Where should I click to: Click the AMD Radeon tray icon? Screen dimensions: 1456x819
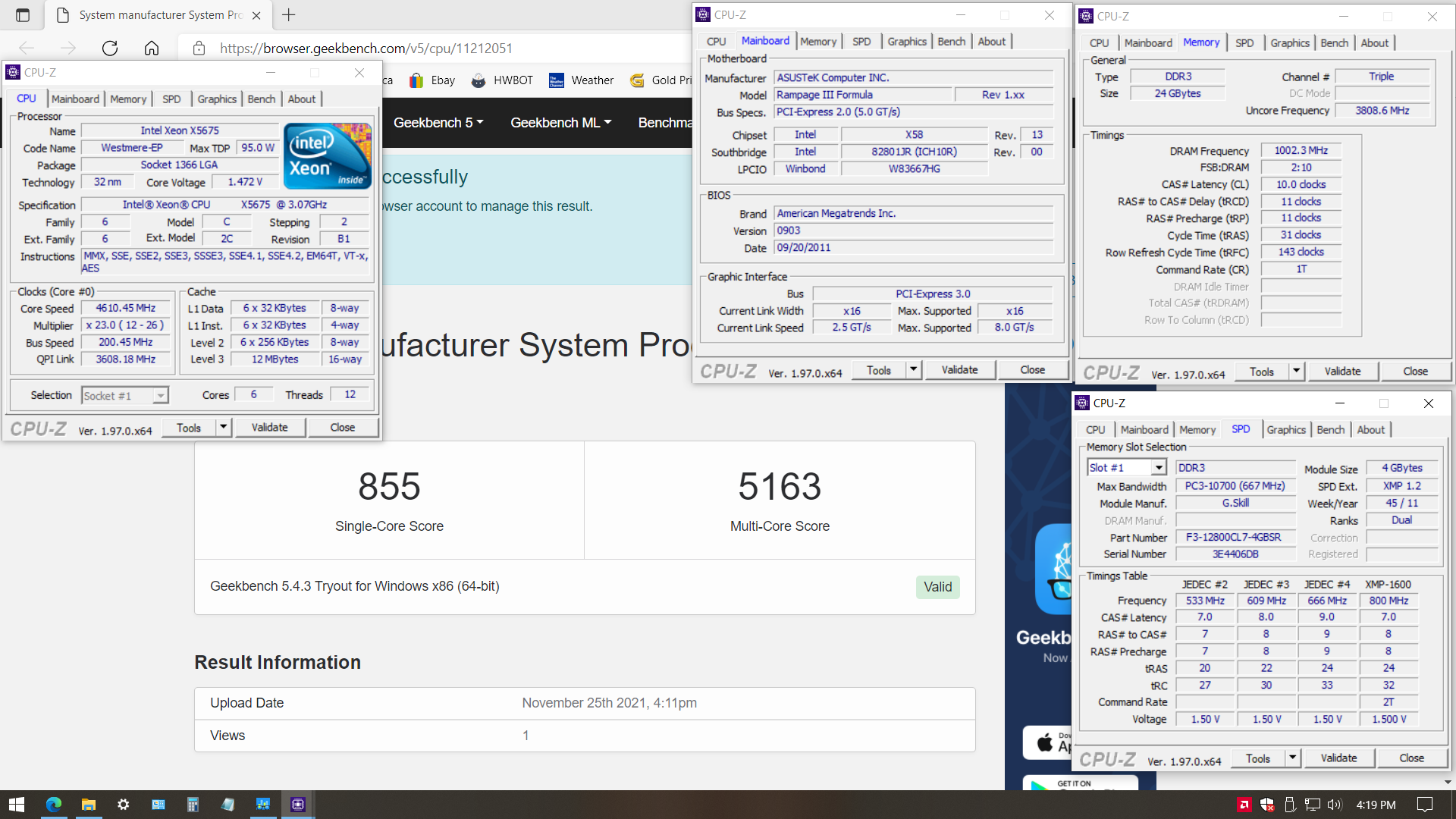1244,805
